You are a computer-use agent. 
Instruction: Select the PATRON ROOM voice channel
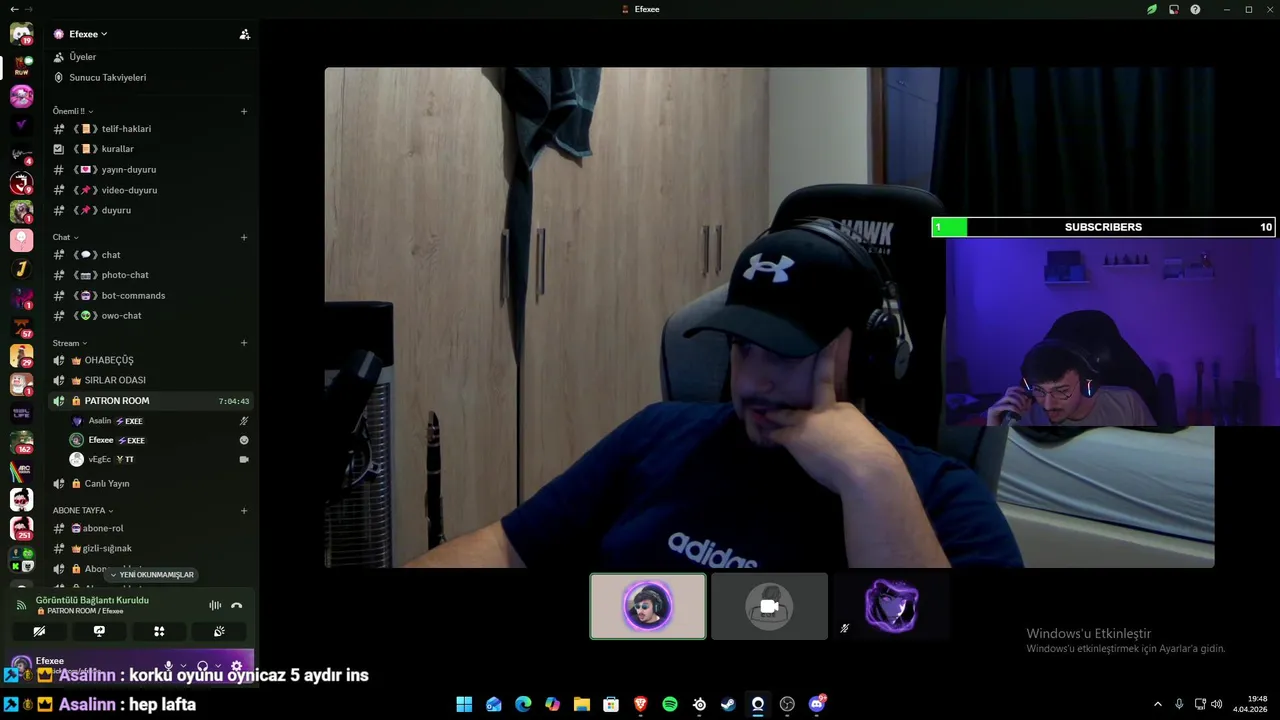click(x=150, y=401)
